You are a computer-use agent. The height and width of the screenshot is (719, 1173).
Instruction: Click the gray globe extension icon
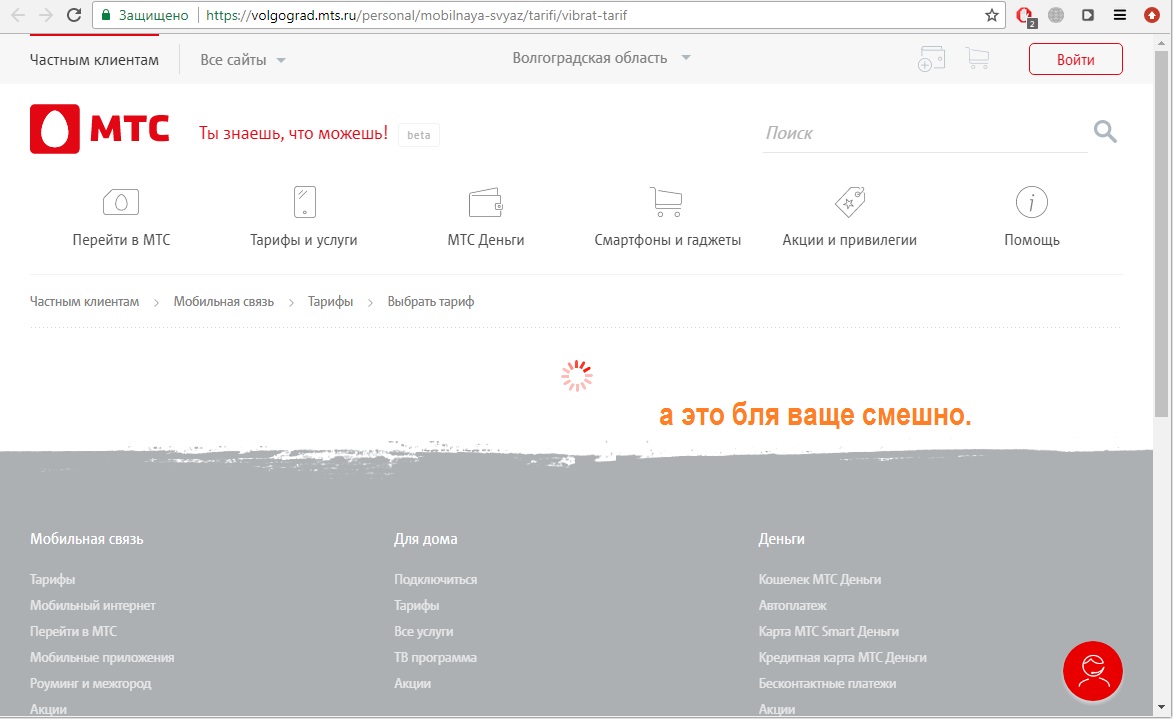tap(1056, 15)
